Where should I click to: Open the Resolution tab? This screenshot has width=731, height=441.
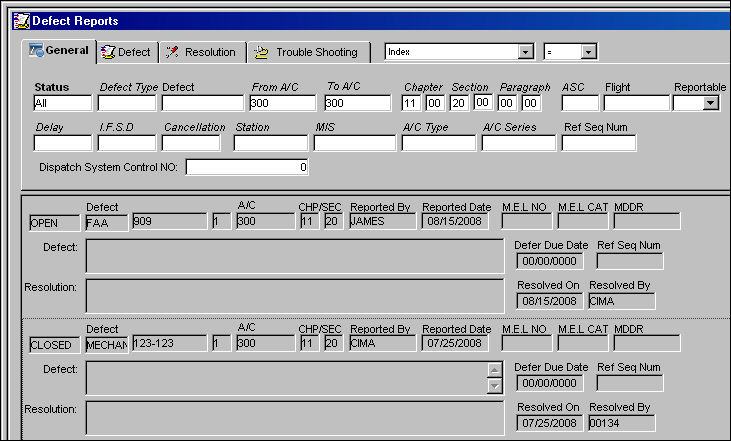(x=203, y=52)
